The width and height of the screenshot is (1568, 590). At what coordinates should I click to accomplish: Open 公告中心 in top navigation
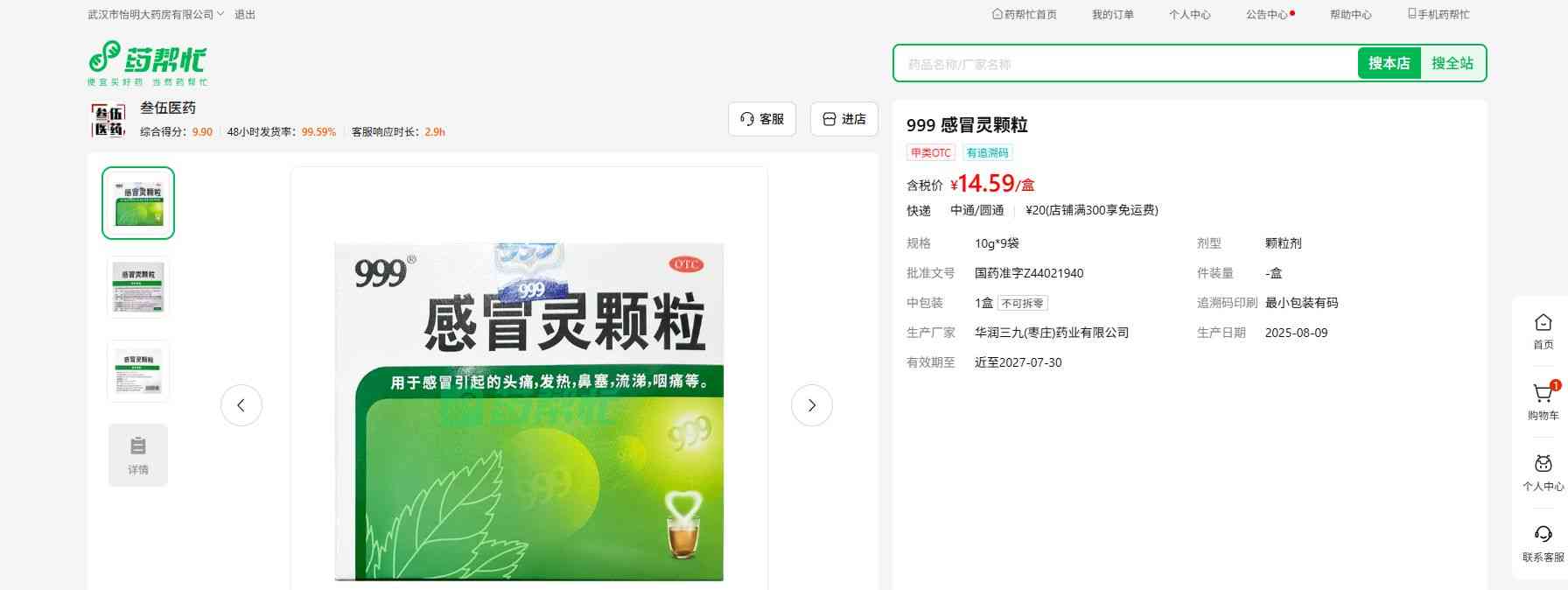point(1267,15)
